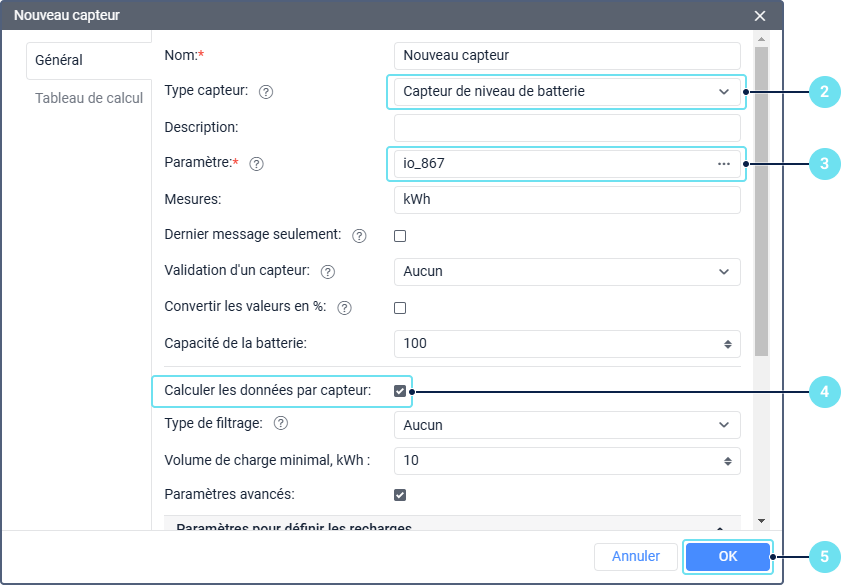Enable Dernier message seulement checkbox
The width and height of the screenshot is (841, 585).
400,236
